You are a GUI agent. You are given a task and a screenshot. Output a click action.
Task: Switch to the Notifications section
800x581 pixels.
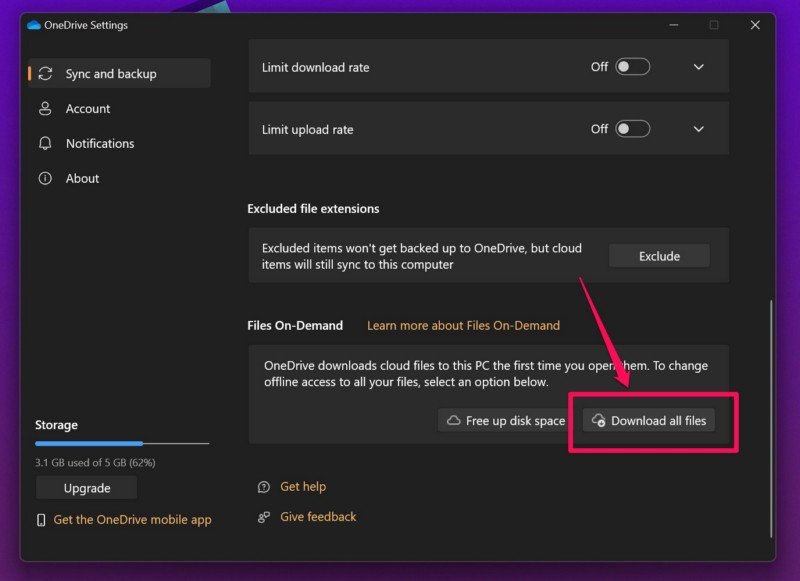point(99,144)
